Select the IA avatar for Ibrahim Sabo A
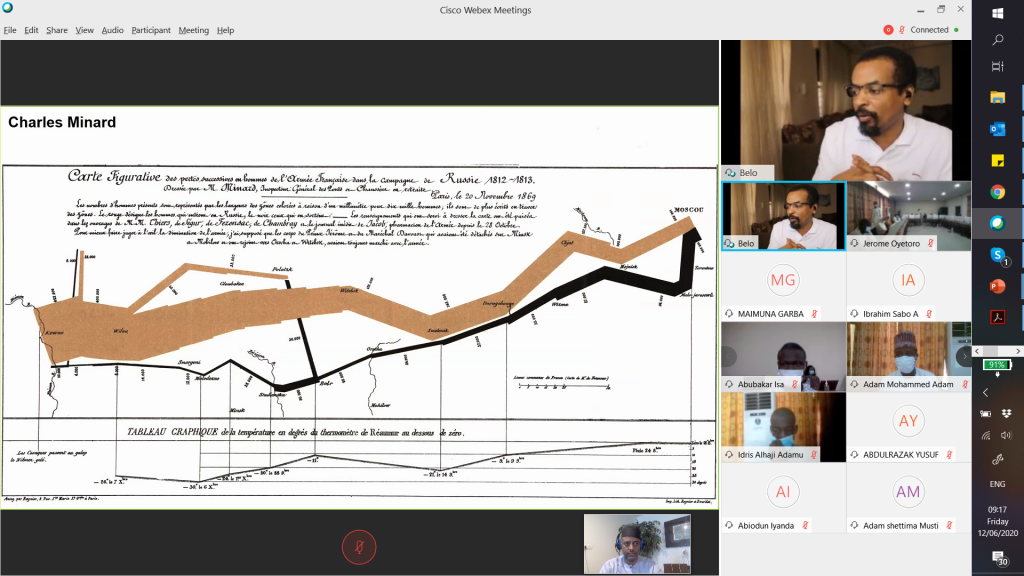Image resolution: width=1024 pixels, height=576 pixels. tap(908, 280)
